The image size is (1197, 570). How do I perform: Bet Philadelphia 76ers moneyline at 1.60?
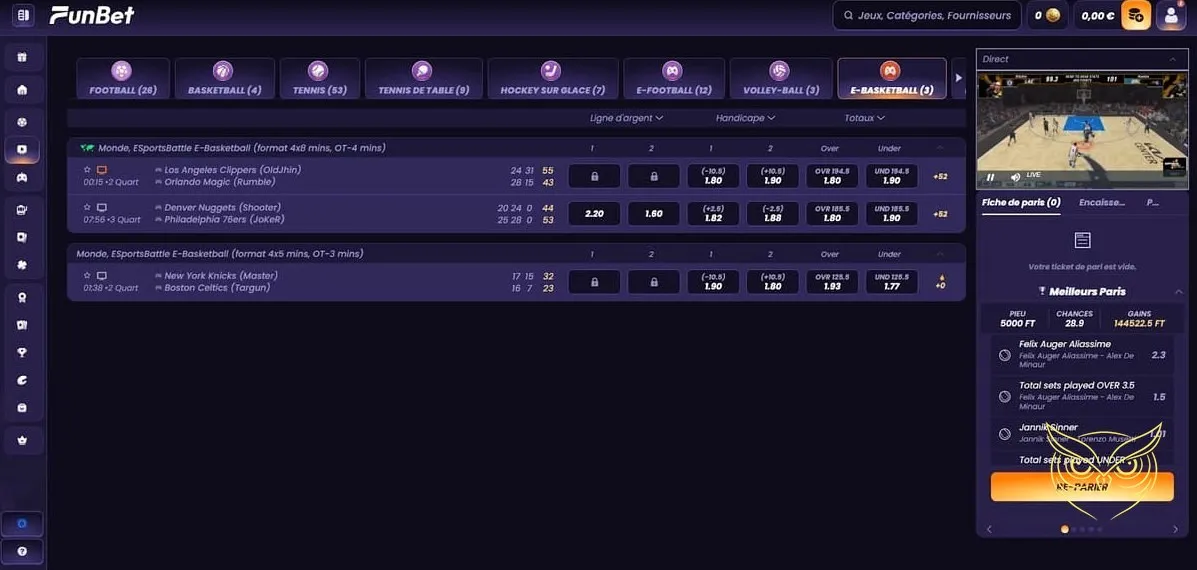tap(653, 214)
